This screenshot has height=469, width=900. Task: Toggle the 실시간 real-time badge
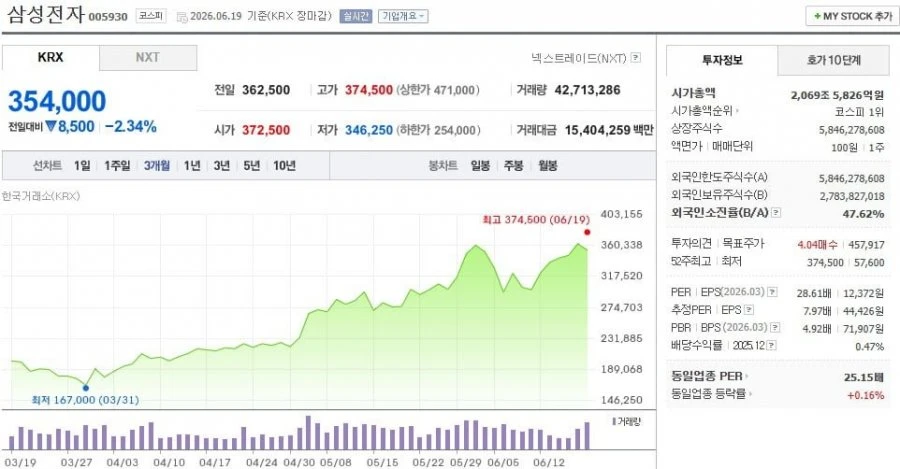tap(356, 17)
